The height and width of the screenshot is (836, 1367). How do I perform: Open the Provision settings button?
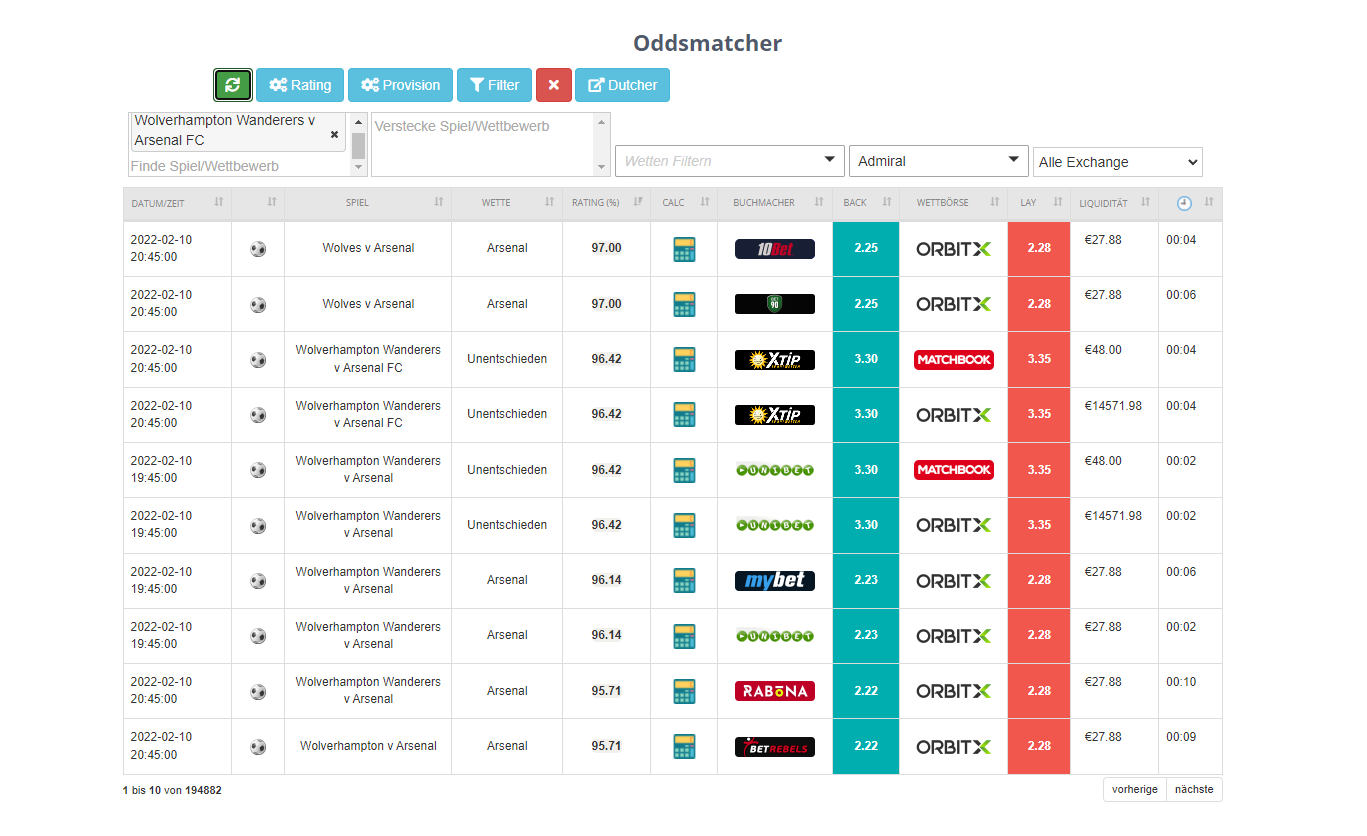400,85
